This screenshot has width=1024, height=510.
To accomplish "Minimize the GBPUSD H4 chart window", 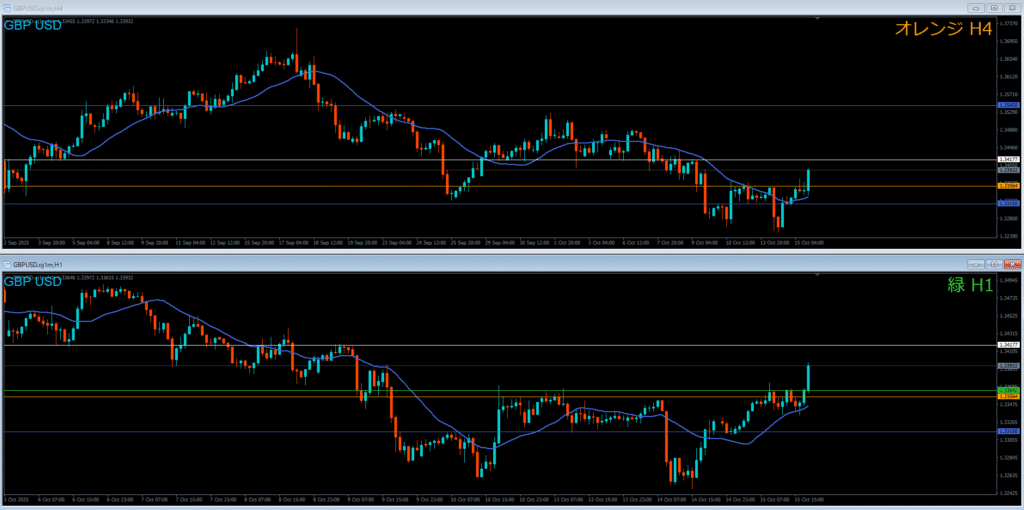I will tap(977, 8).
